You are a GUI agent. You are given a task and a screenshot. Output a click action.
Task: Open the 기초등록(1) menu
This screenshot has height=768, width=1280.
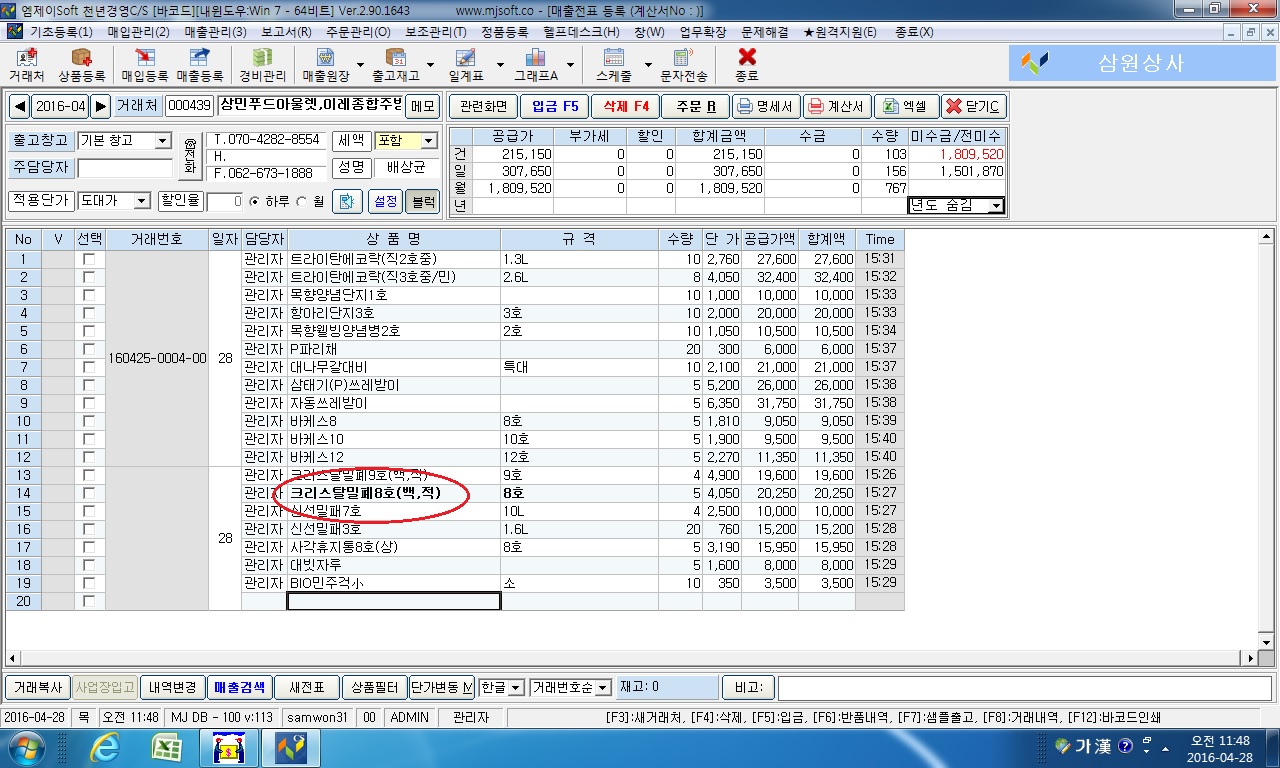point(61,32)
